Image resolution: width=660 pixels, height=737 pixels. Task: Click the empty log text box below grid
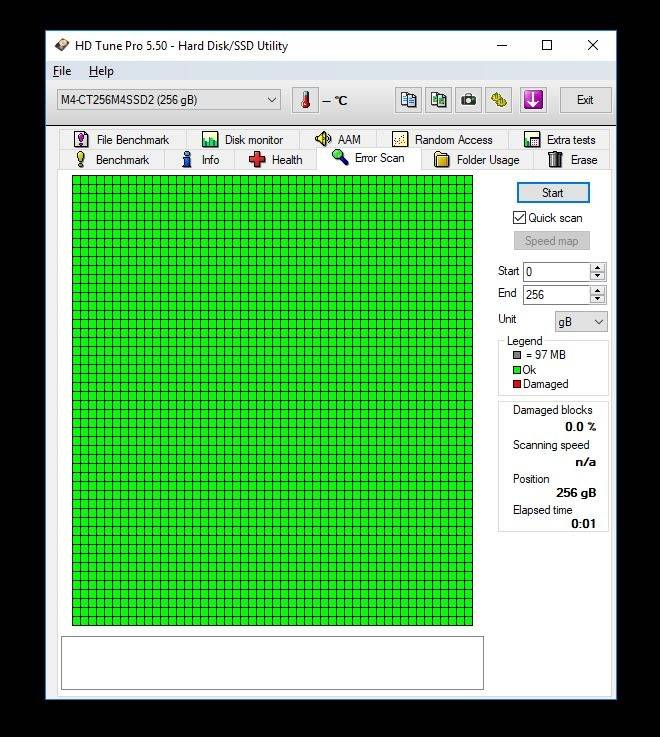(272, 663)
